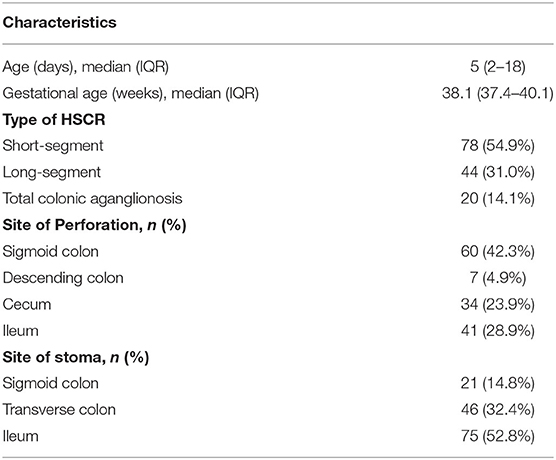Click the value 41 (28.9%)
Screen dimensions: 556x460
497,331
